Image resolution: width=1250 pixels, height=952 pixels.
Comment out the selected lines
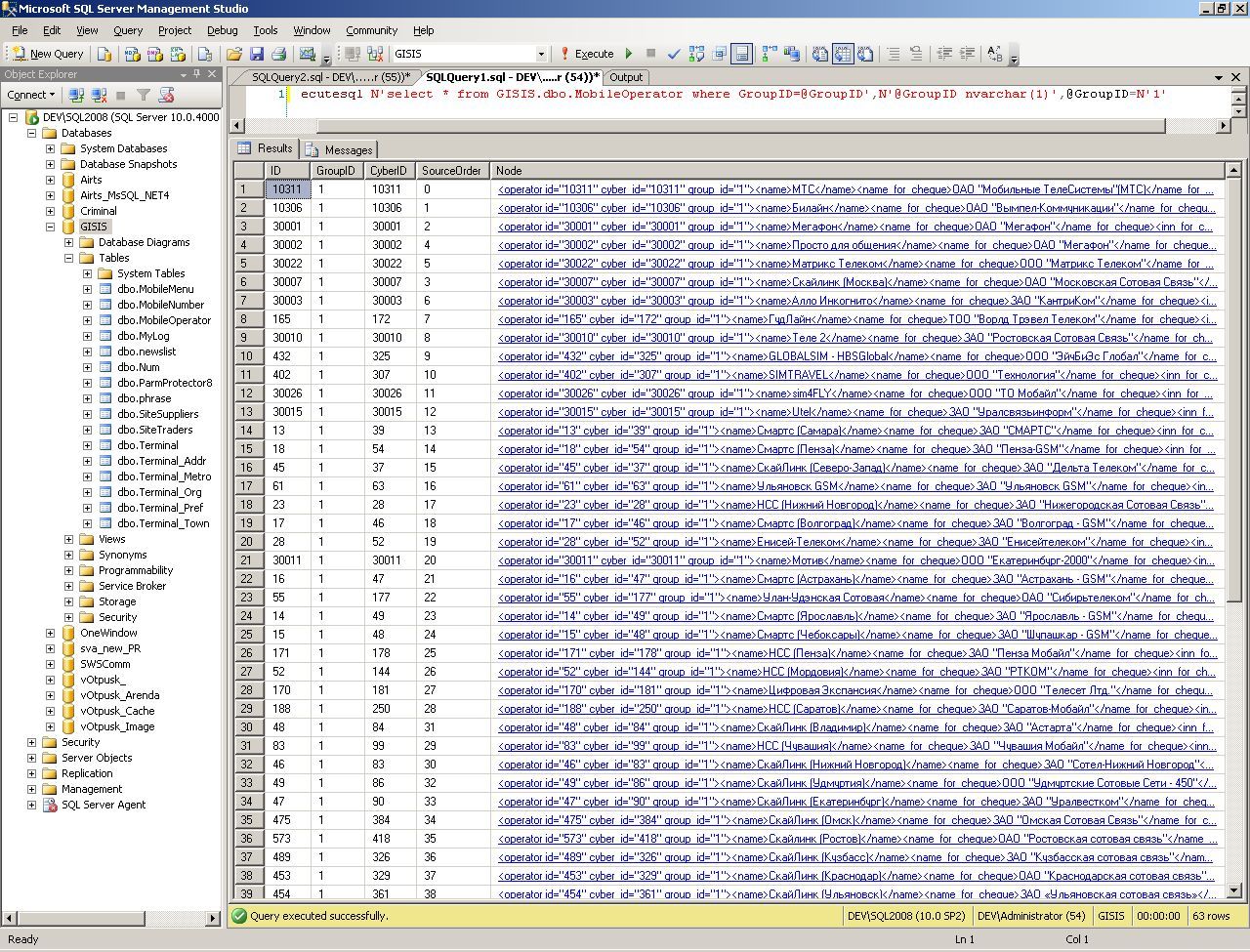click(893, 54)
